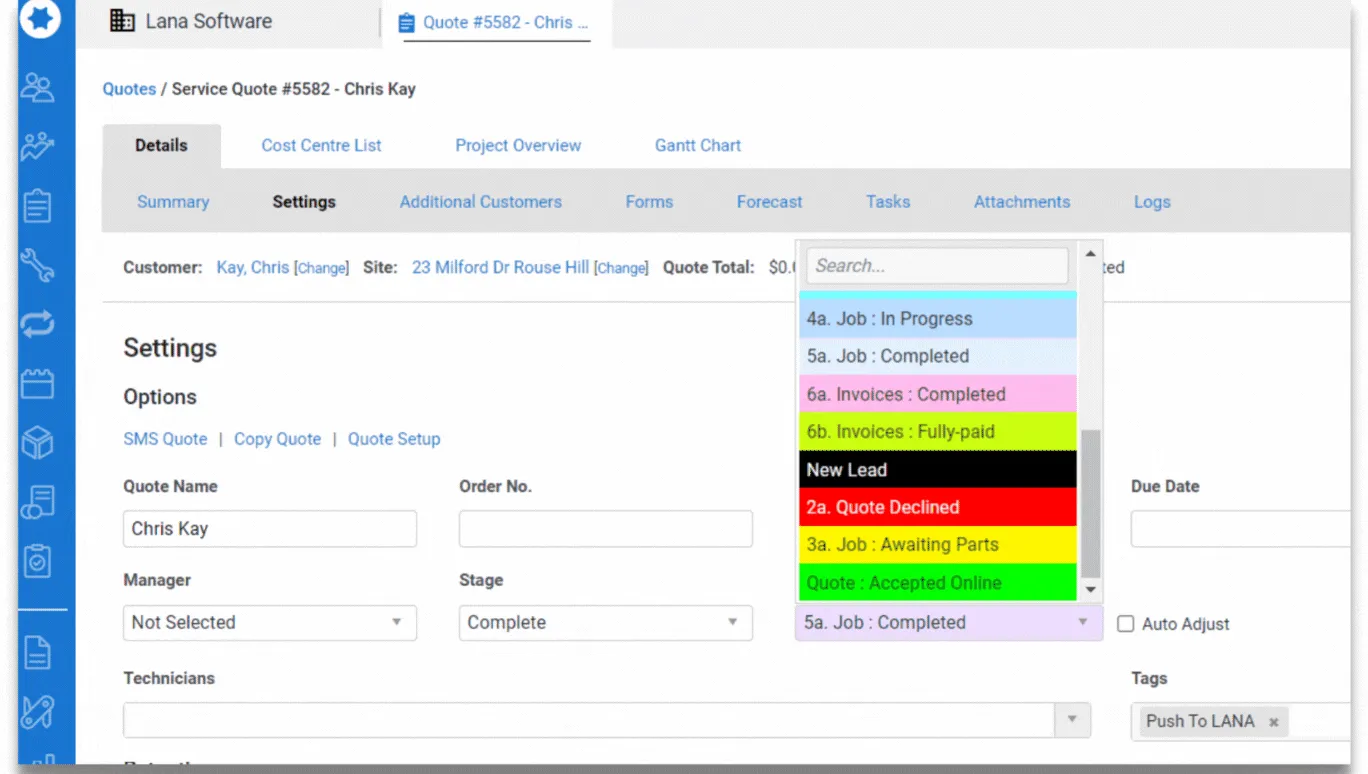Screen dimensions: 1368x774
Task: Switch to the Forecast tab
Action: point(769,201)
